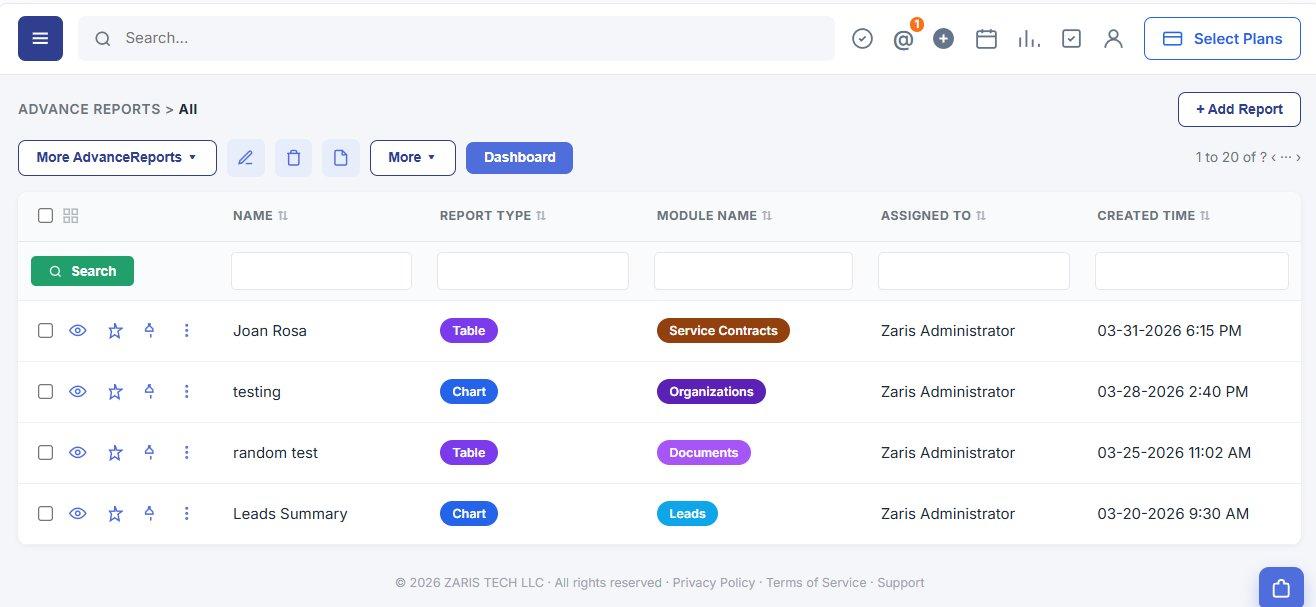Toggle the select-all checkbox
This screenshot has height=607, width=1316.
pos(45,215)
